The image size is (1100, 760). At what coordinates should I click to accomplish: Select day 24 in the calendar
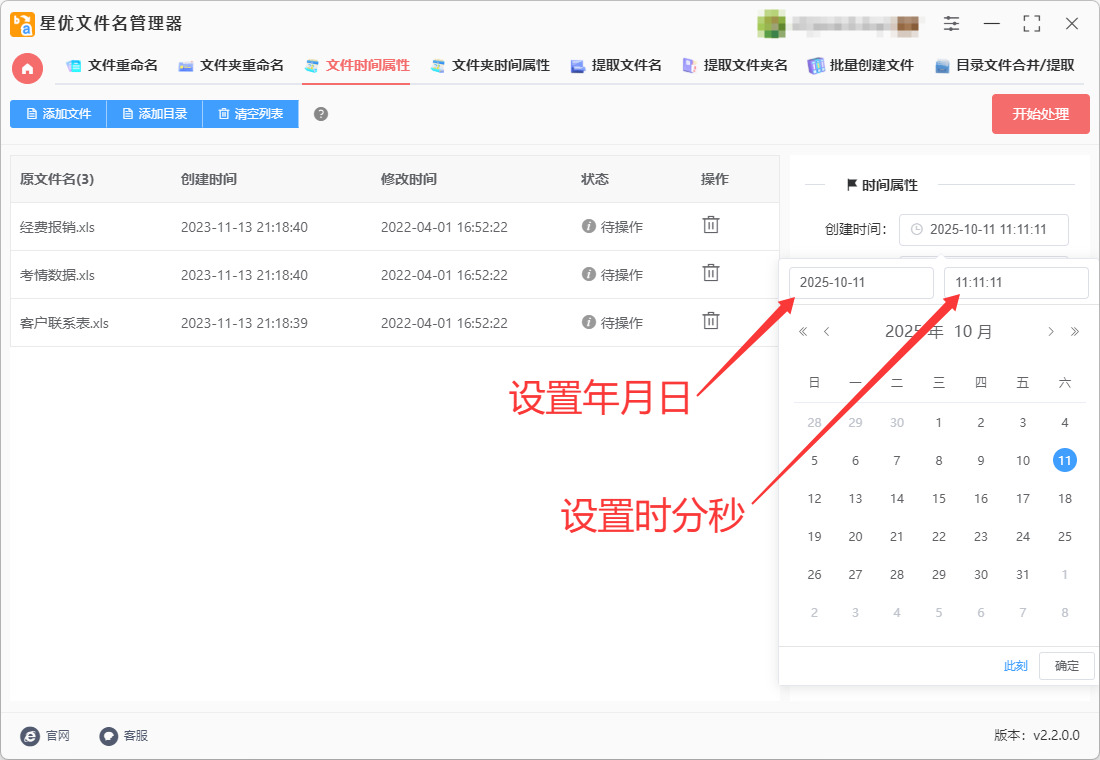pyautogui.click(x=1023, y=536)
